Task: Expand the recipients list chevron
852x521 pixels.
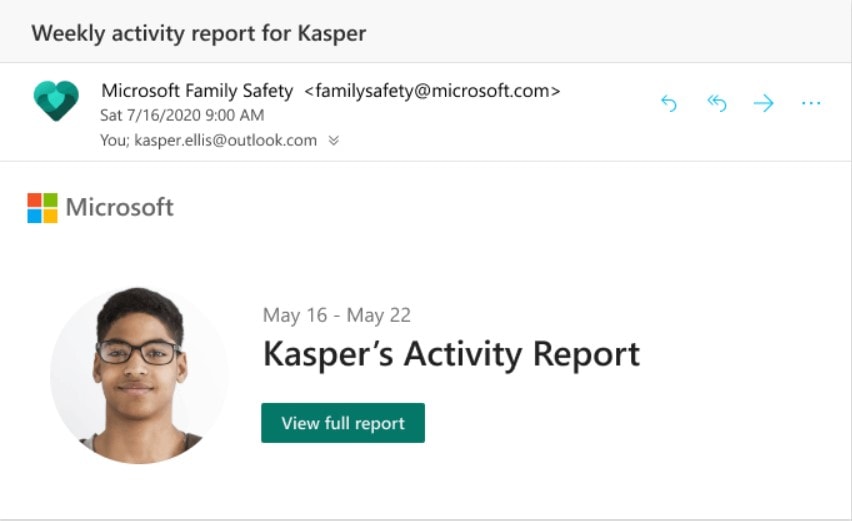Action: (x=334, y=141)
